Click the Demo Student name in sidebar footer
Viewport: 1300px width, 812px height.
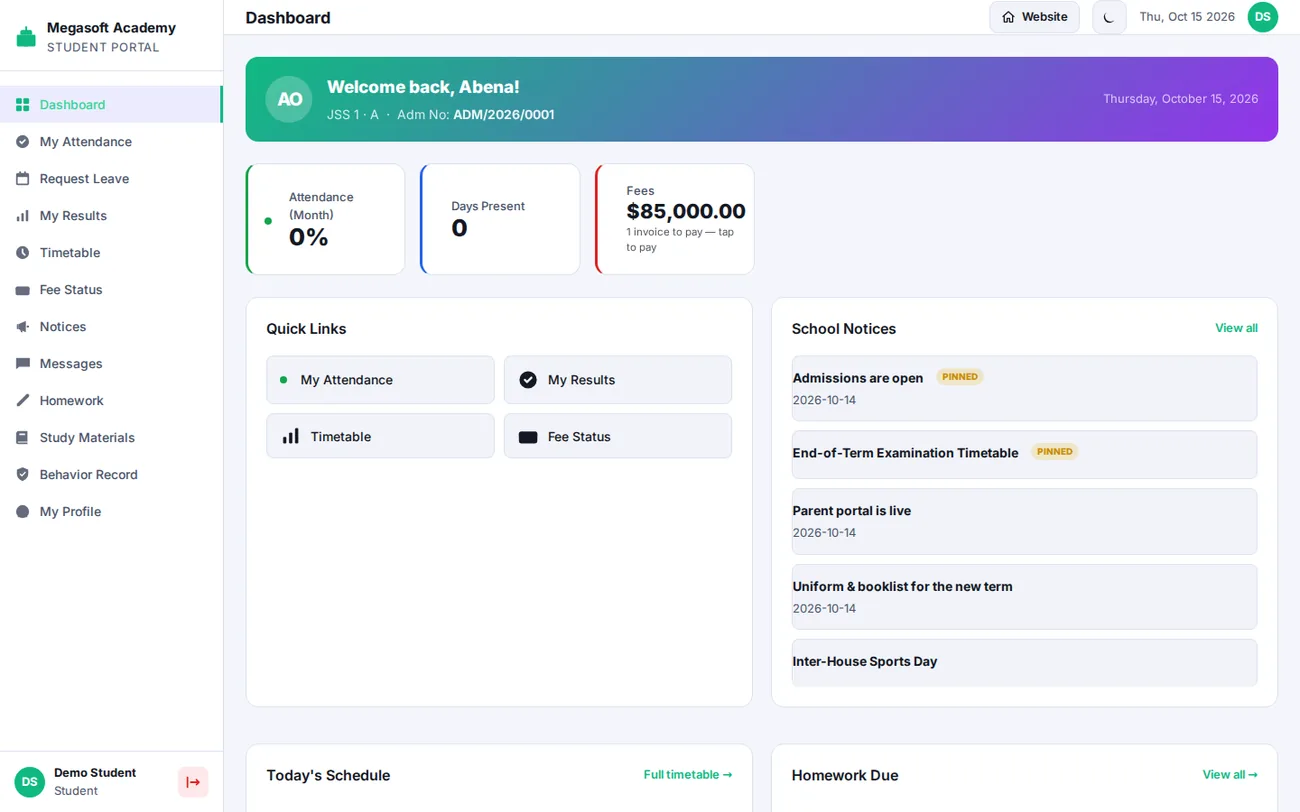[x=95, y=773]
